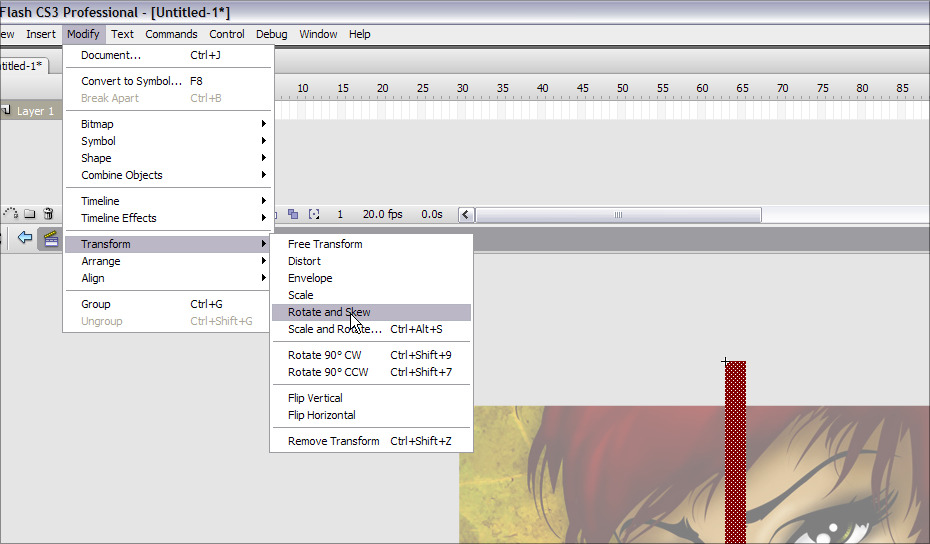Click the back arrow on edit bar
Viewport: 930px width, 544px height.
25,239
